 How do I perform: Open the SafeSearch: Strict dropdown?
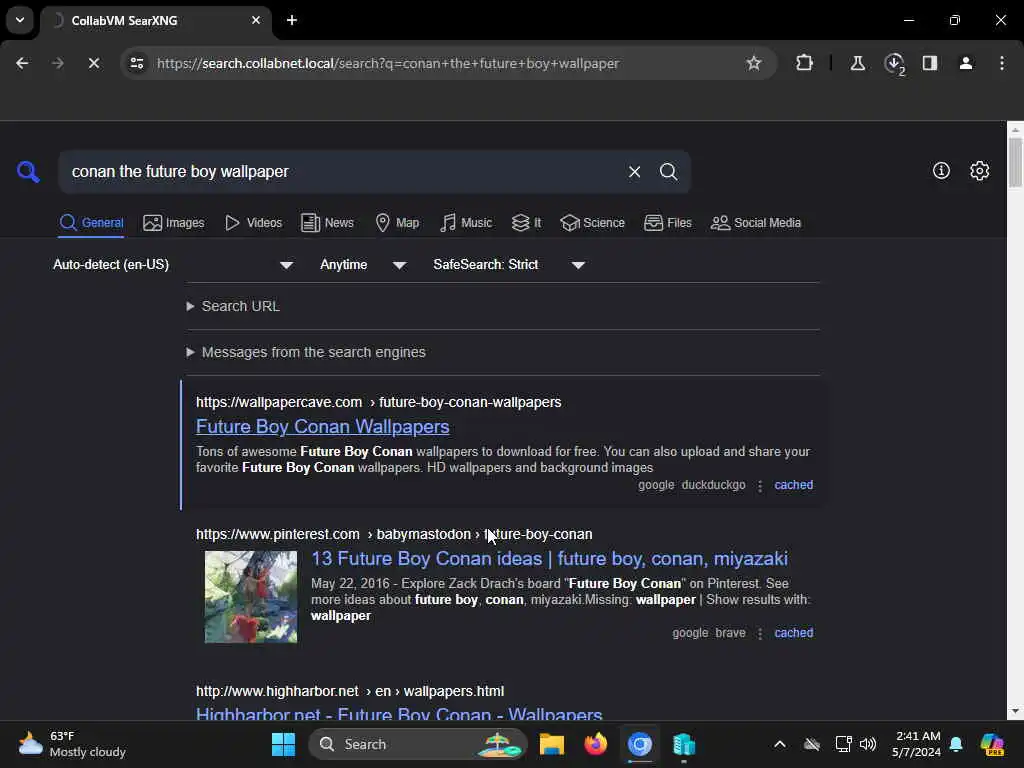tap(509, 264)
